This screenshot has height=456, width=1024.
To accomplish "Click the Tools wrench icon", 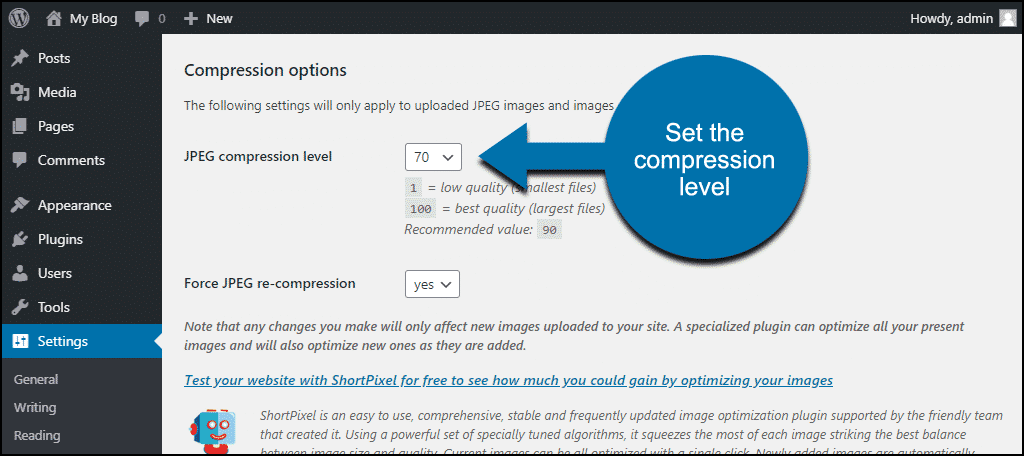I will [20, 307].
